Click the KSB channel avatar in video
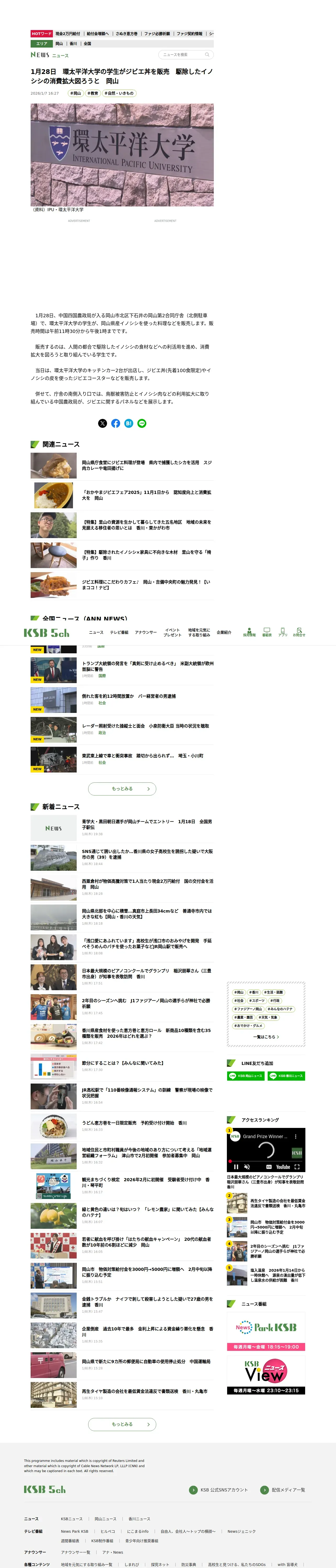336x1568 pixels. tap(235, 1137)
